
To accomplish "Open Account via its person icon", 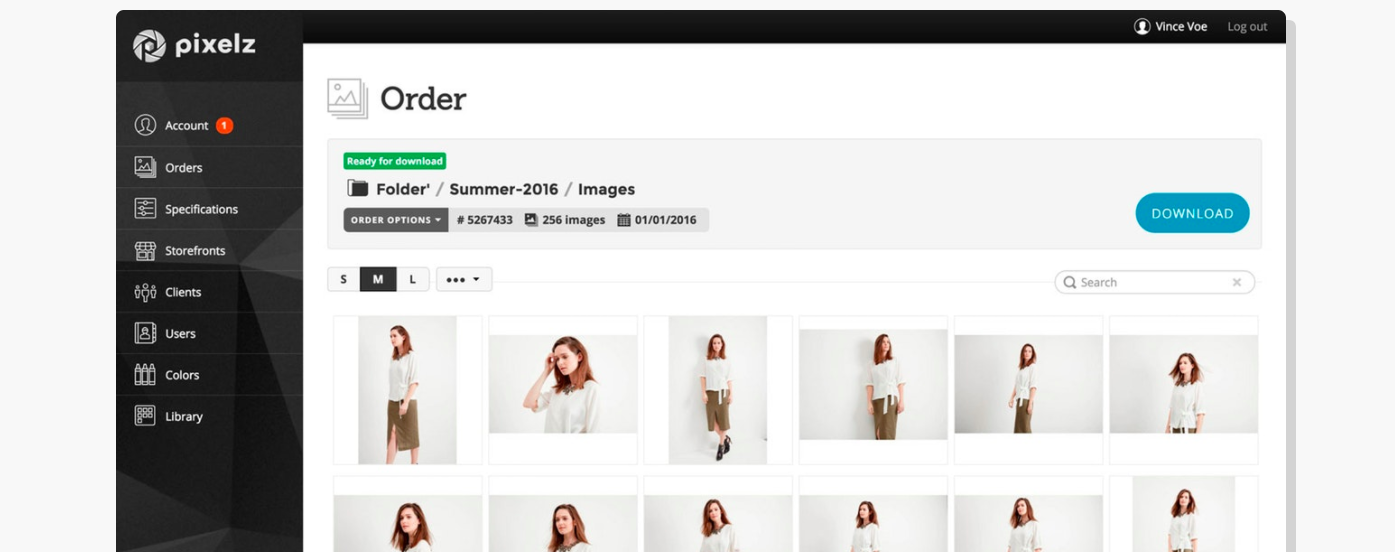I will 145,125.
